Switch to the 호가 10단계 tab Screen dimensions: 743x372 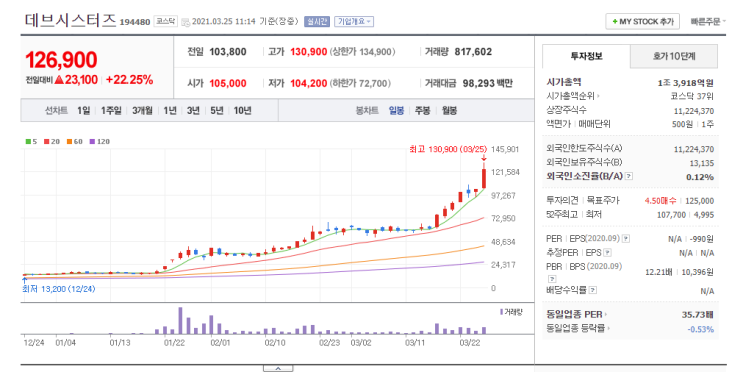click(x=674, y=56)
